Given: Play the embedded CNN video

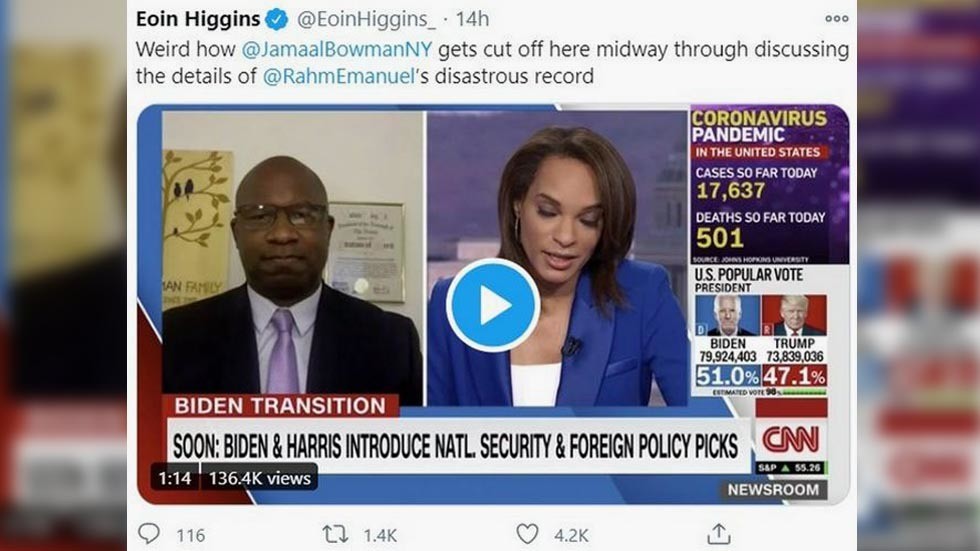Looking at the screenshot, I should [493, 305].
